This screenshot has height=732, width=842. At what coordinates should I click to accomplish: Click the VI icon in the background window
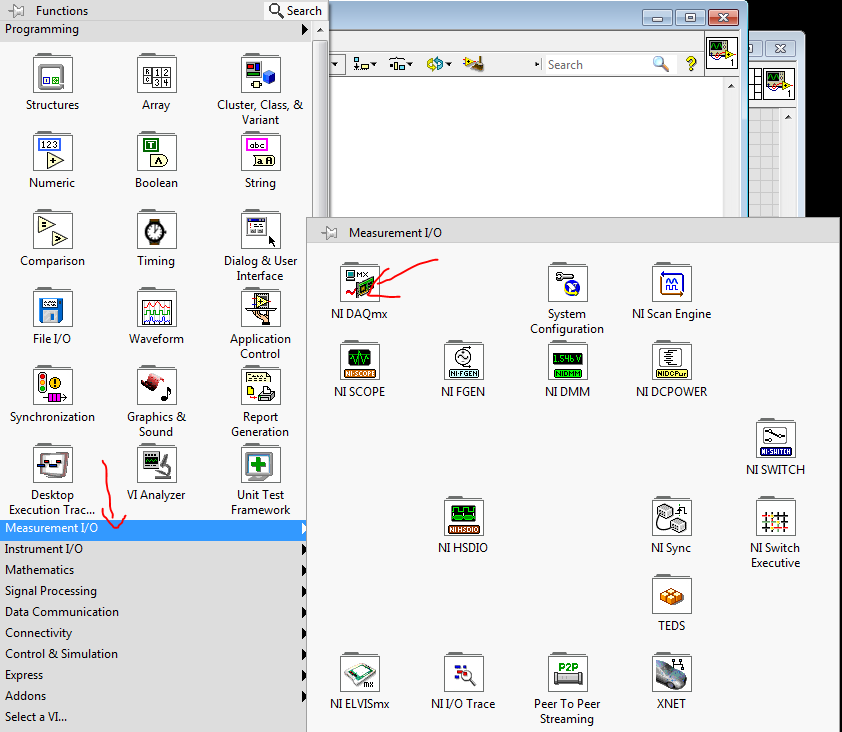(x=779, y=84)
